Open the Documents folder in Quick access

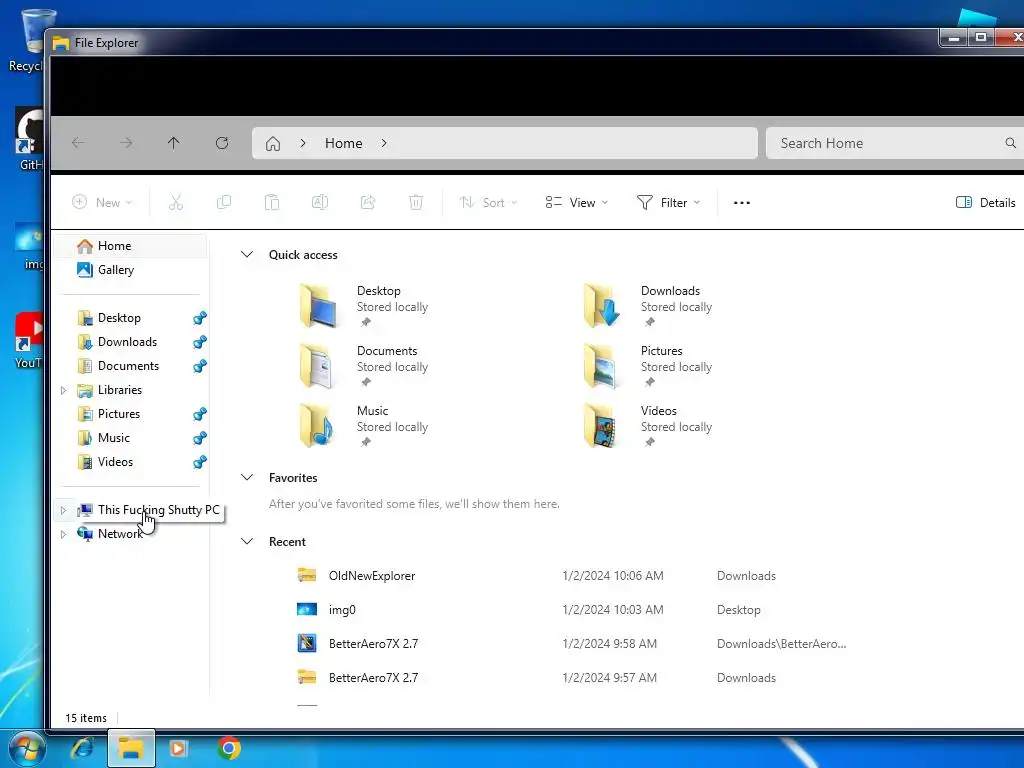pos(366,366)
